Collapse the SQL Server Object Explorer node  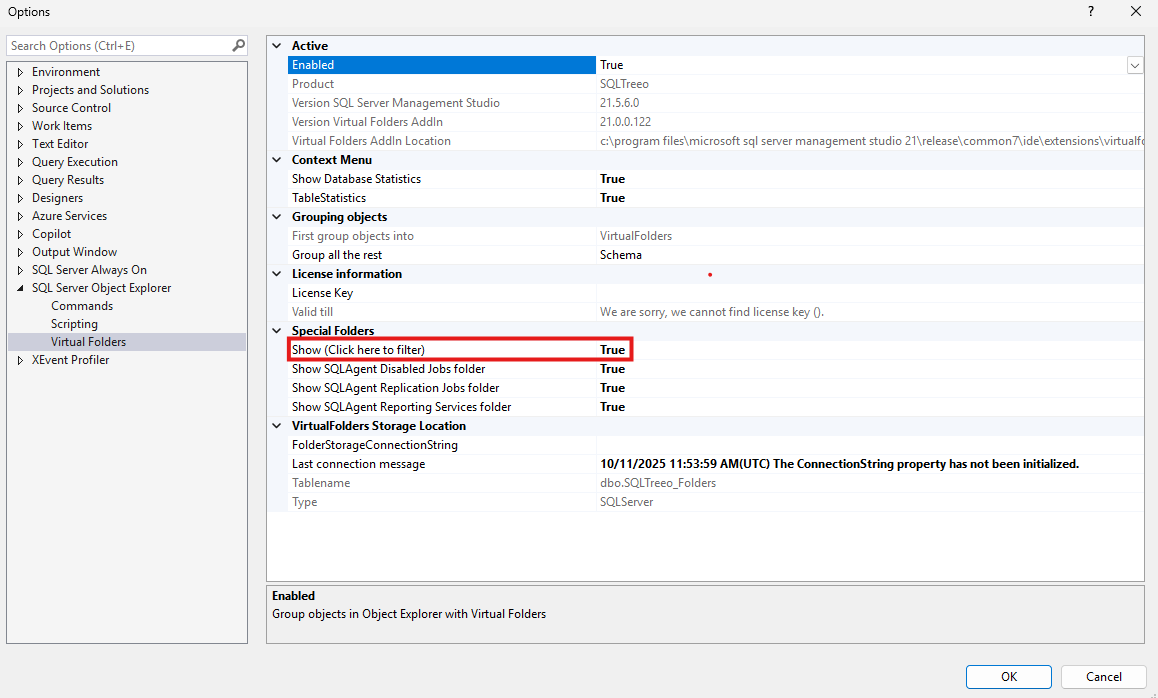pos(20,289)
